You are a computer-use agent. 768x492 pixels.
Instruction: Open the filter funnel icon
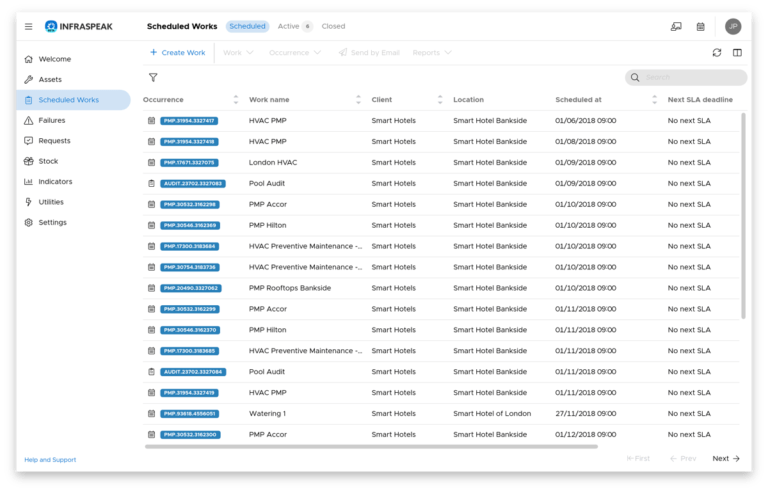tap(153, 77)
